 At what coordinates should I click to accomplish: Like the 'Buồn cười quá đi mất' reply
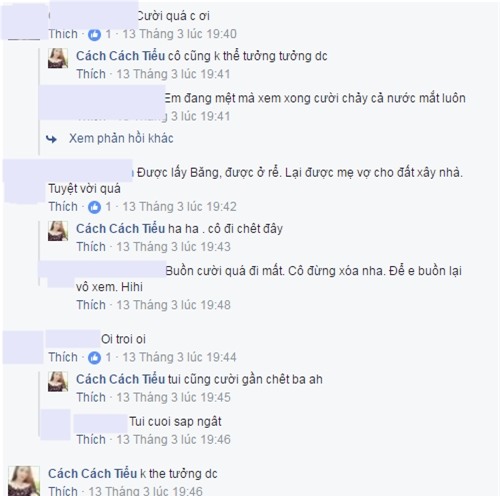[x=91, y=305]
